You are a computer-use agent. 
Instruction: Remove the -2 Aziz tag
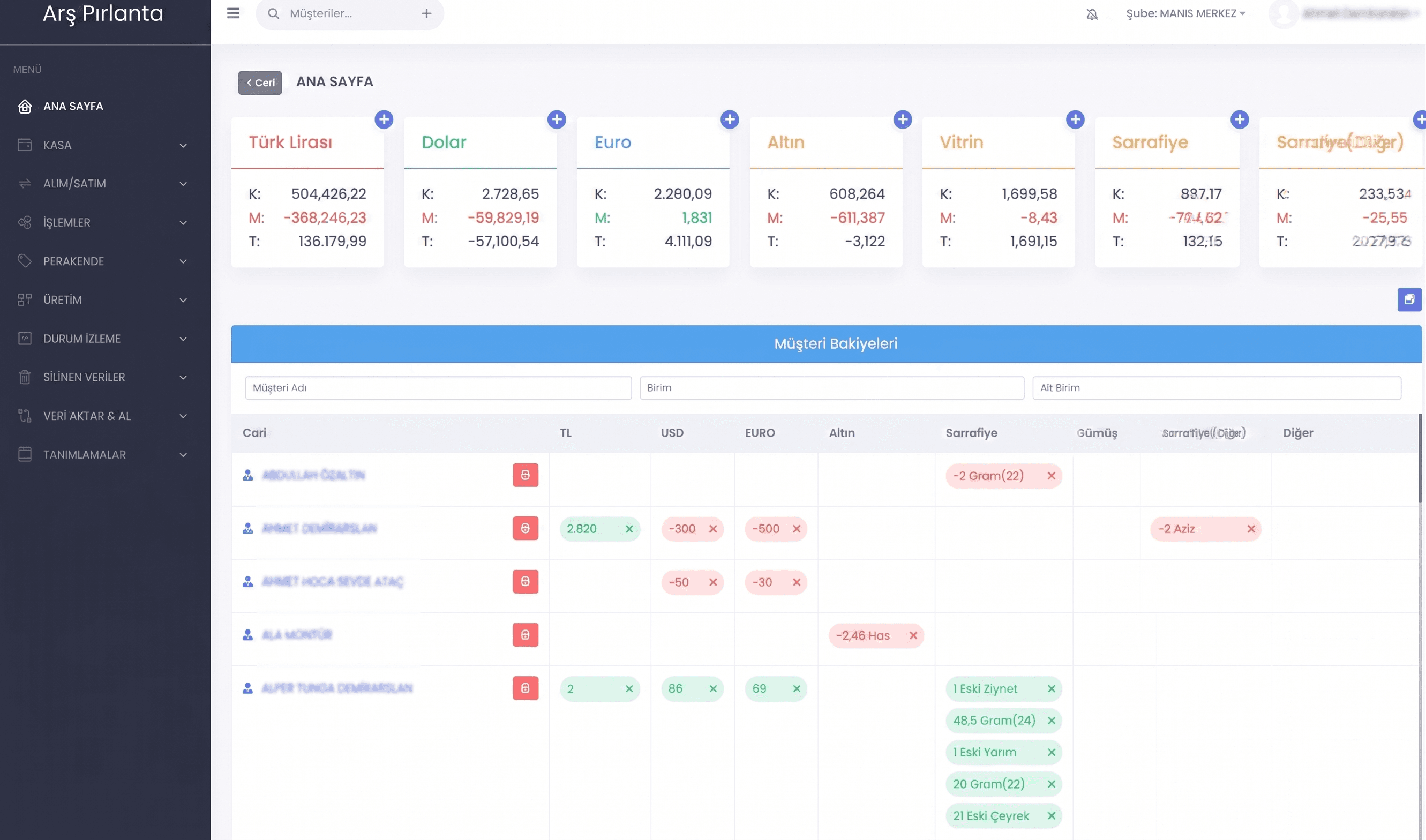(x=1251, y=529)
